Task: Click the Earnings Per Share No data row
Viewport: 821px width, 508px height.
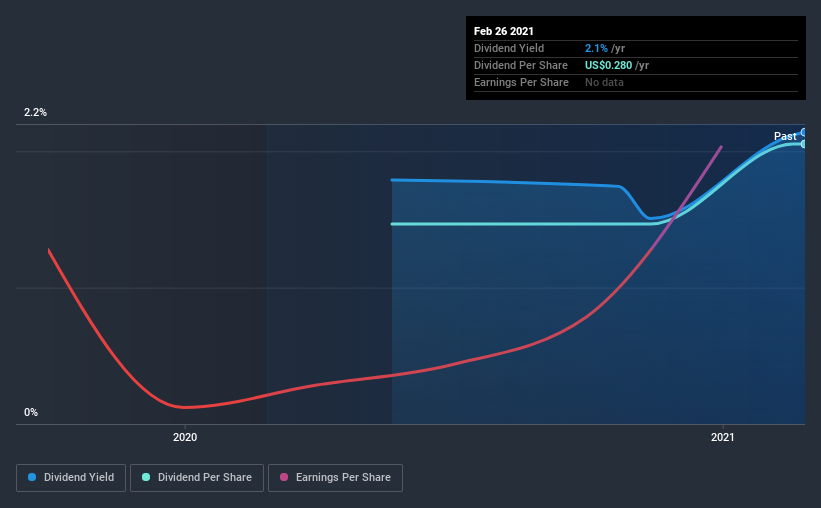Action: [636, 82]
